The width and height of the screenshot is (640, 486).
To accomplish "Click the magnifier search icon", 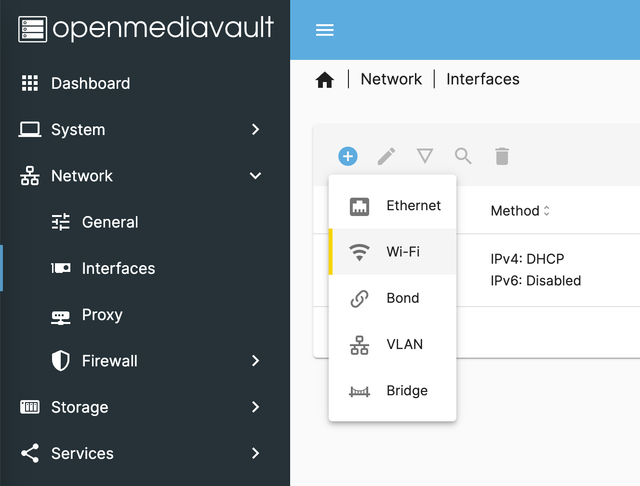I will tap(463, 156).
